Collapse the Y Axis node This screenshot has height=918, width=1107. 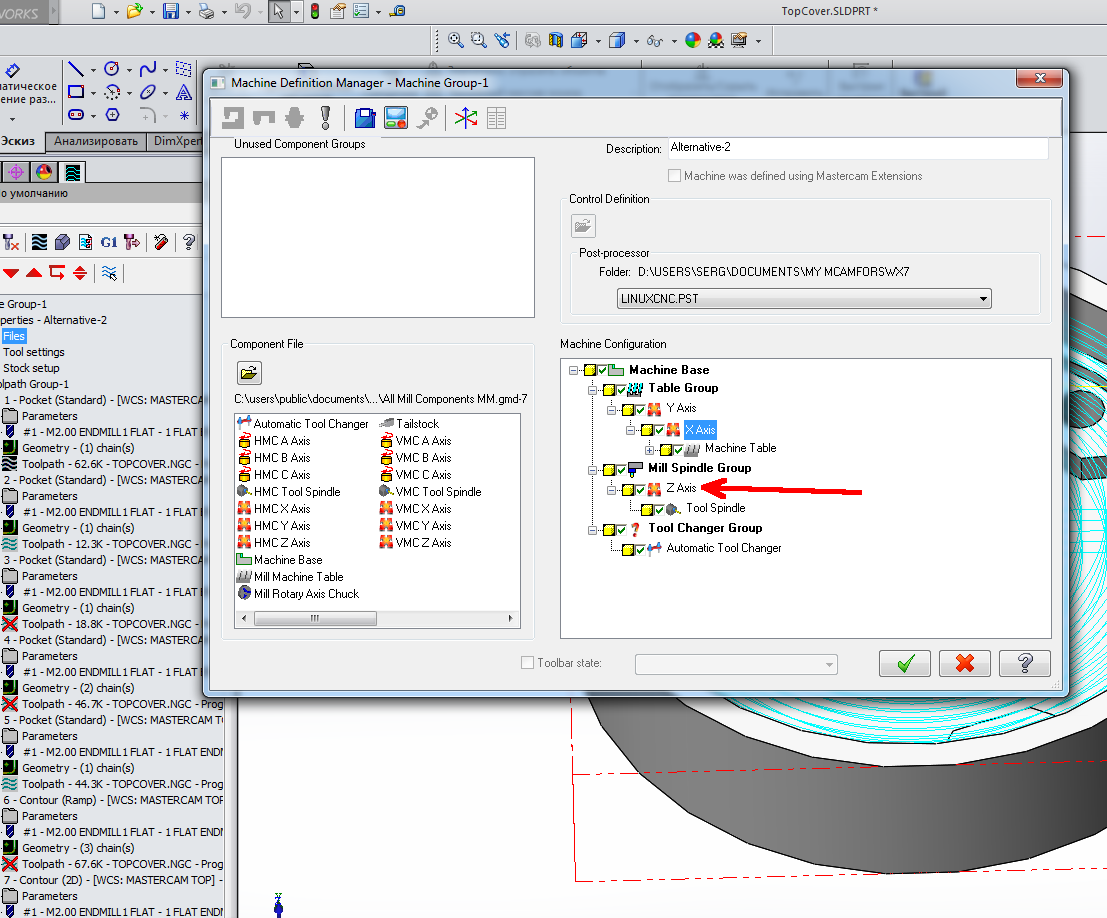point(611,410)
